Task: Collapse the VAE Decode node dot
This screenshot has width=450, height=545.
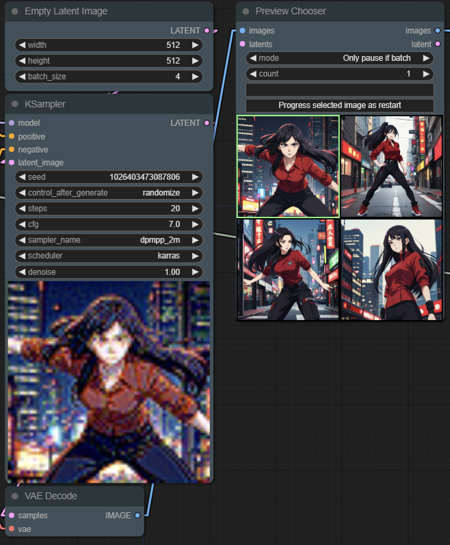Action: point(15,496)
